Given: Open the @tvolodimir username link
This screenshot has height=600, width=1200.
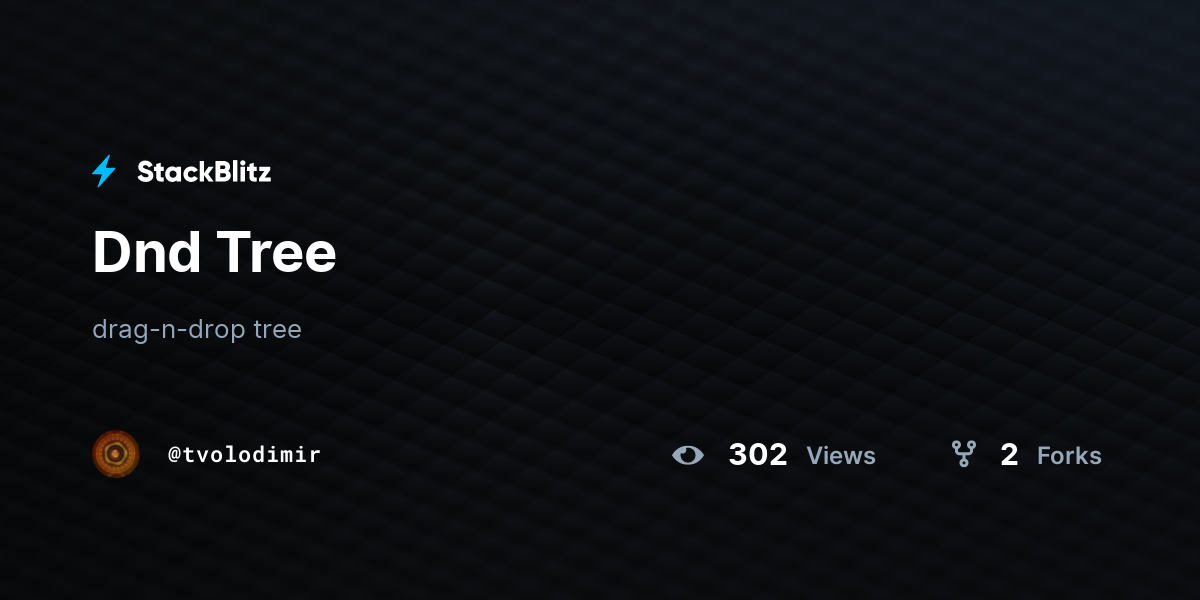Looking at the screenshot, I should [244, 455].
